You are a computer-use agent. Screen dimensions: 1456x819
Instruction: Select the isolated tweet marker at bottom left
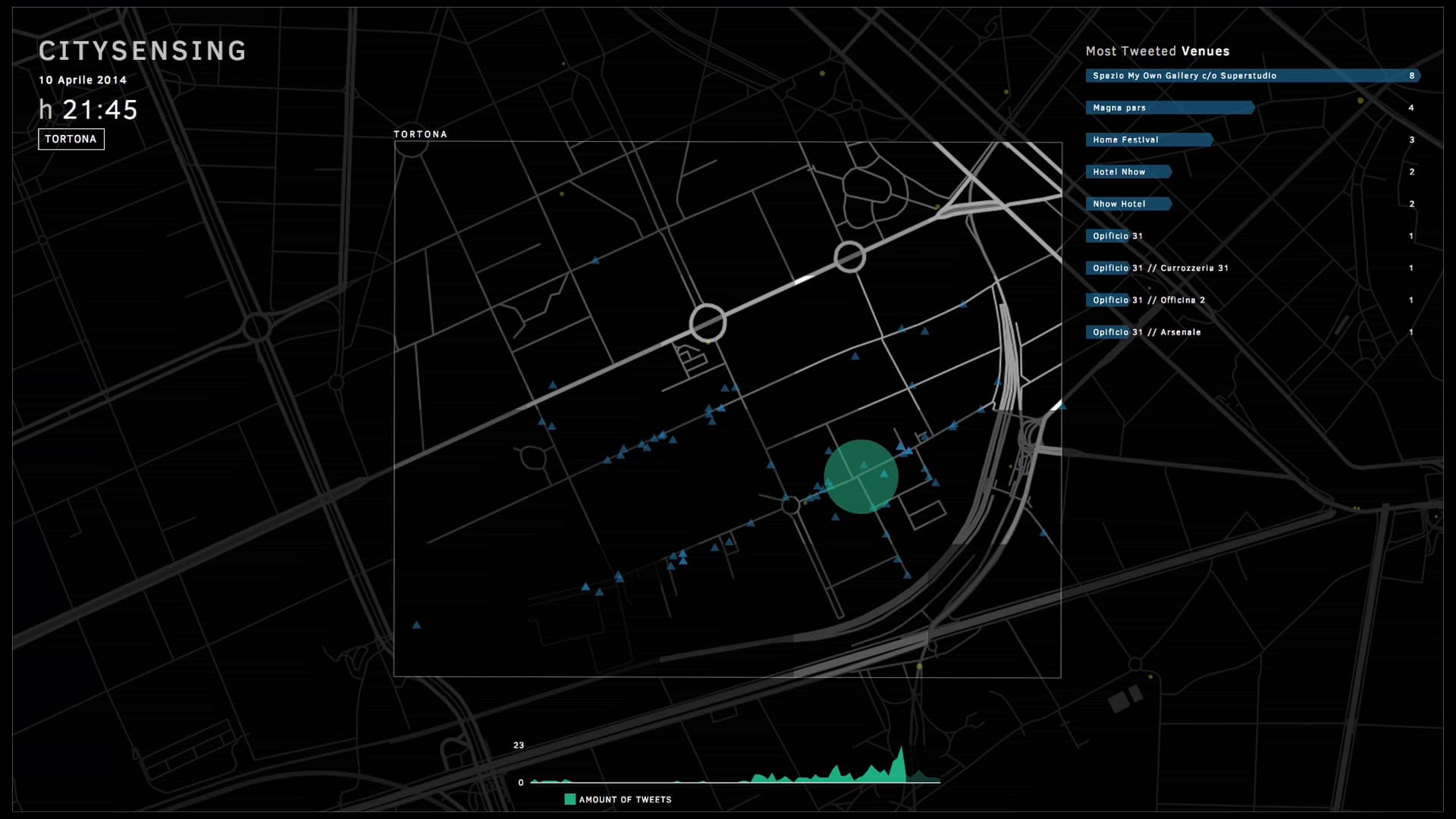click(416, 624)
